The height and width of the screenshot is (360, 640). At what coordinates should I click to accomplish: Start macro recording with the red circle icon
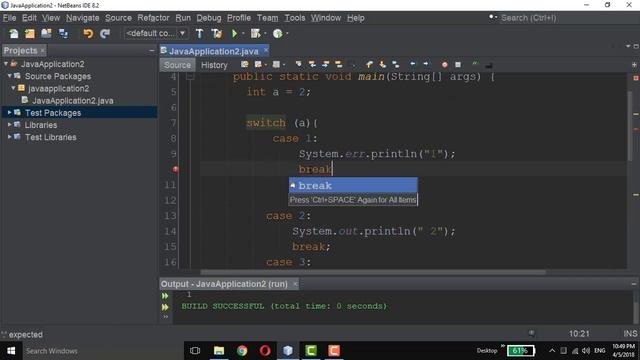point(444,64)
